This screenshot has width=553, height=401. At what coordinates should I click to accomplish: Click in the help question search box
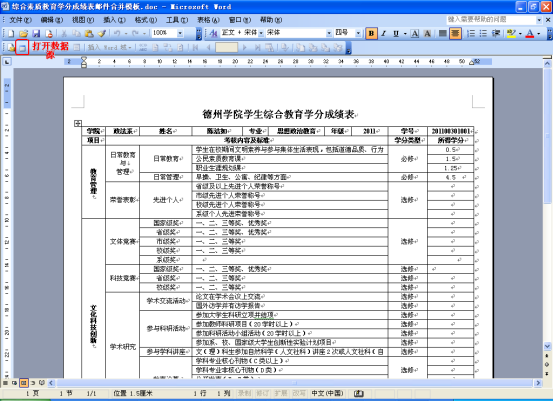tap(491, 20)
